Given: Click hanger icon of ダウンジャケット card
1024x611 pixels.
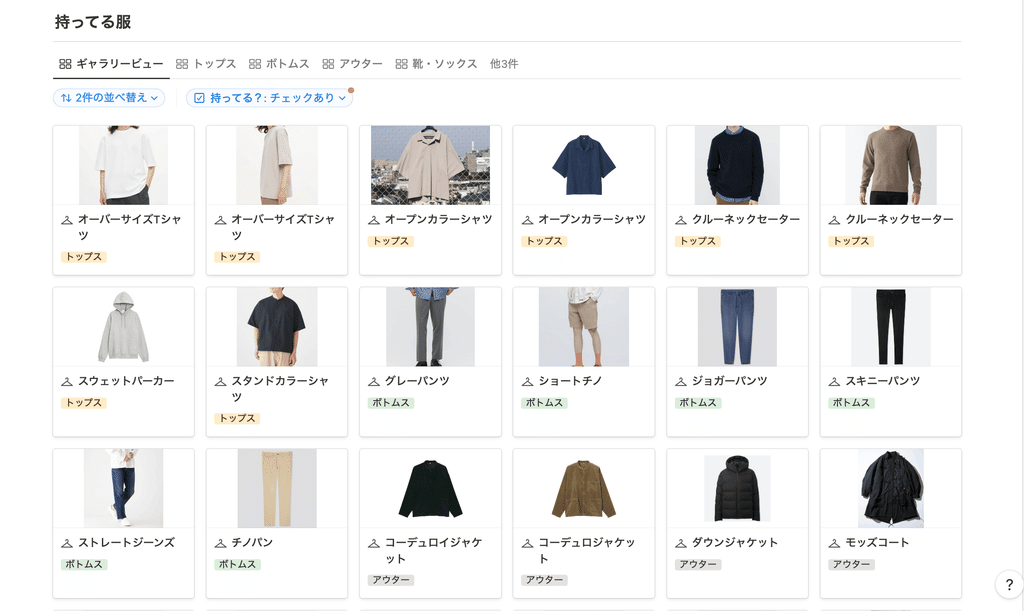Looking at the screenshot, I should (680, 543).
